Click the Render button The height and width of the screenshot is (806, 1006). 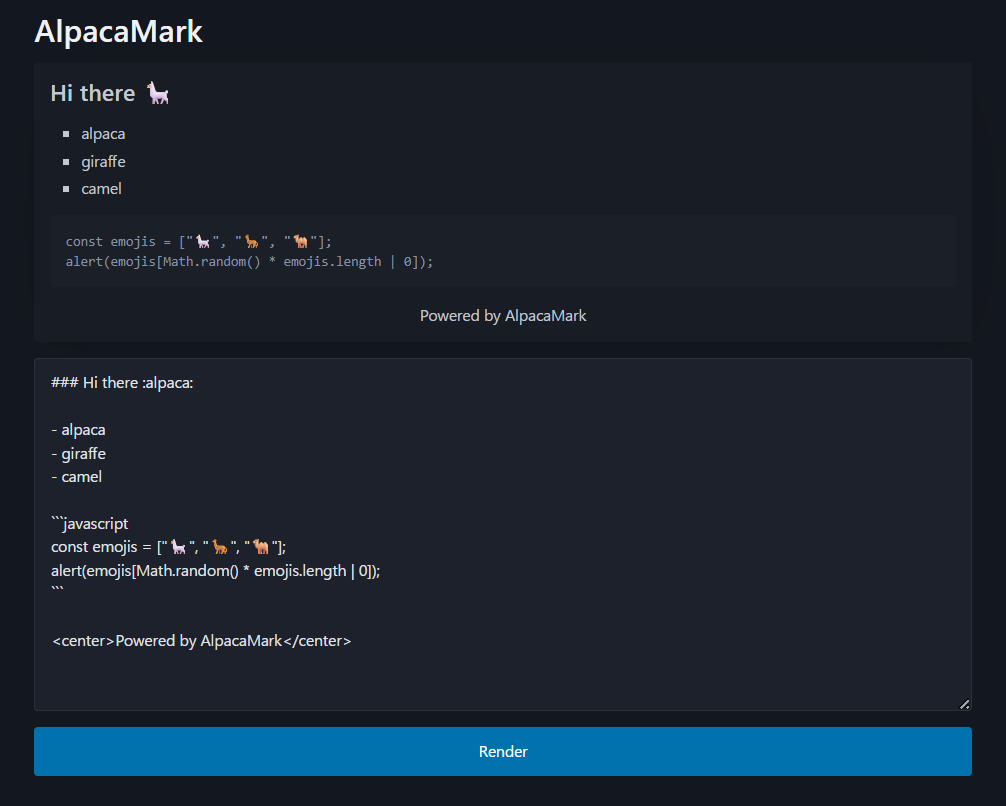pos(502,751)
